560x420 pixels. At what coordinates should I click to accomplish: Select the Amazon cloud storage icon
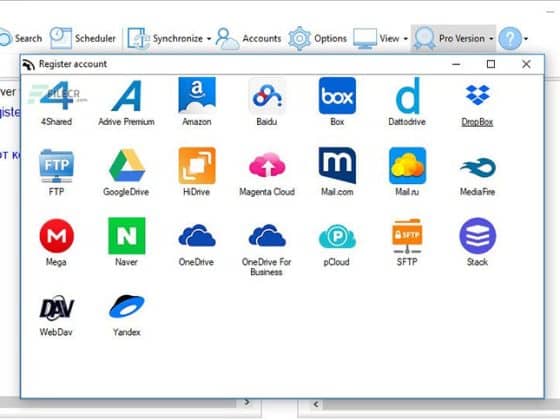(197, 96)
